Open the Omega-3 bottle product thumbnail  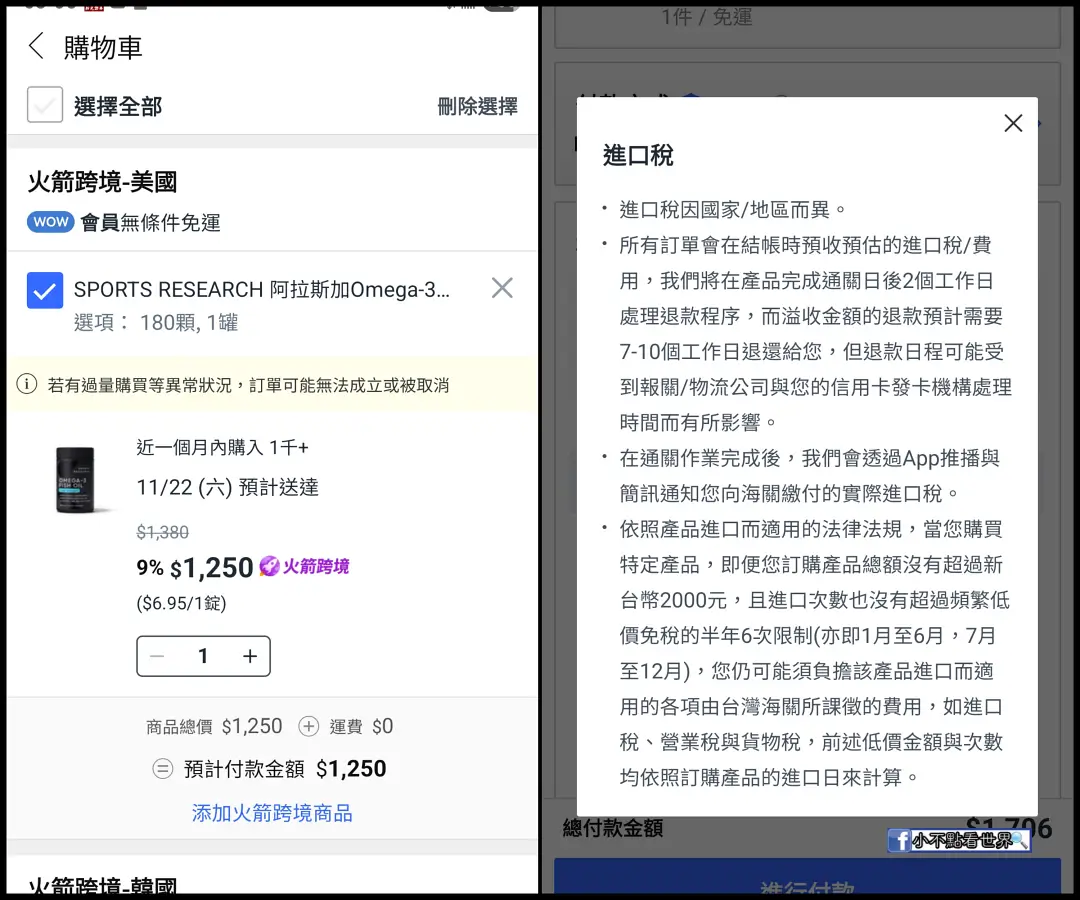coord(76,479)
